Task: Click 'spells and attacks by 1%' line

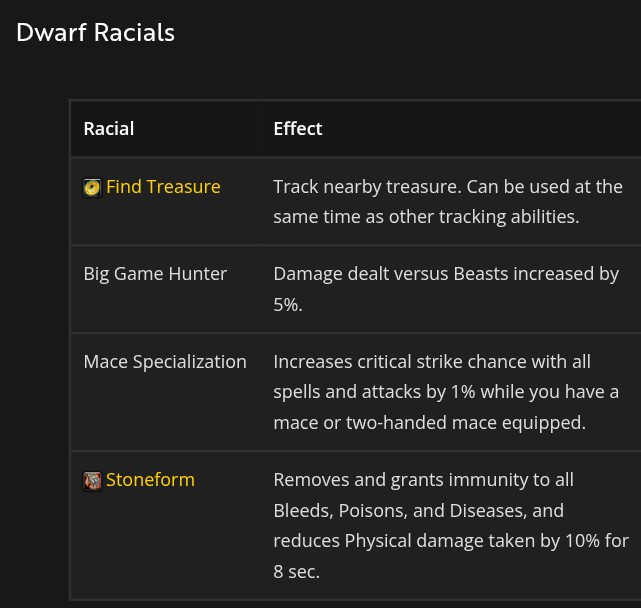Action: pyautogui.click(x=446, y=392)
